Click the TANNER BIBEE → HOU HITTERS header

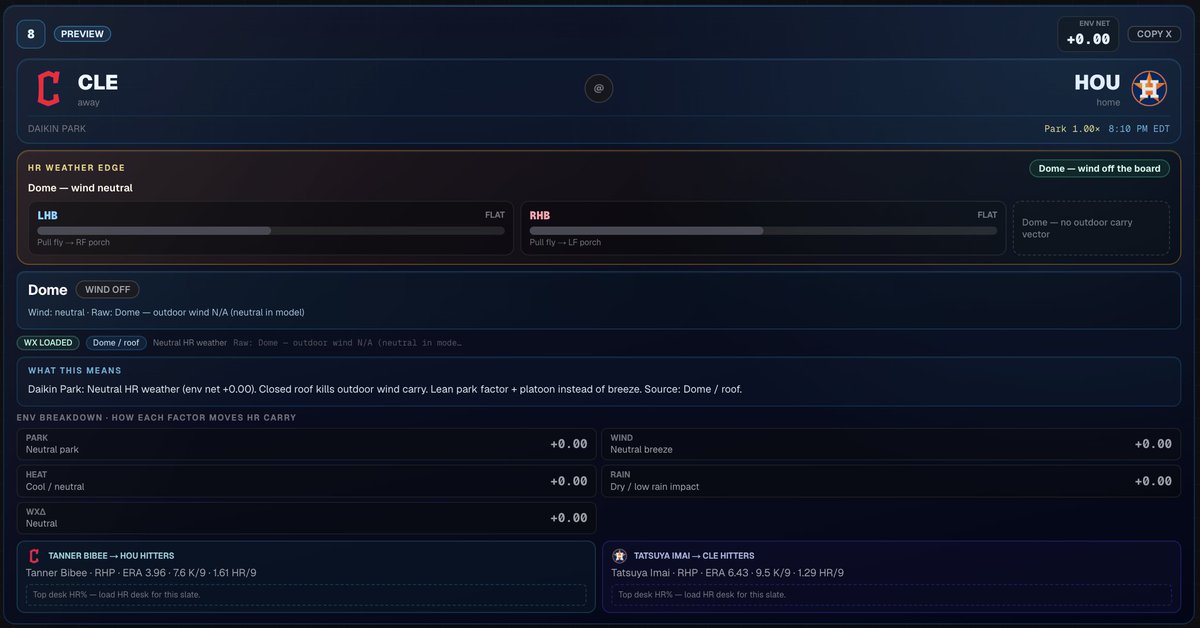111,556
